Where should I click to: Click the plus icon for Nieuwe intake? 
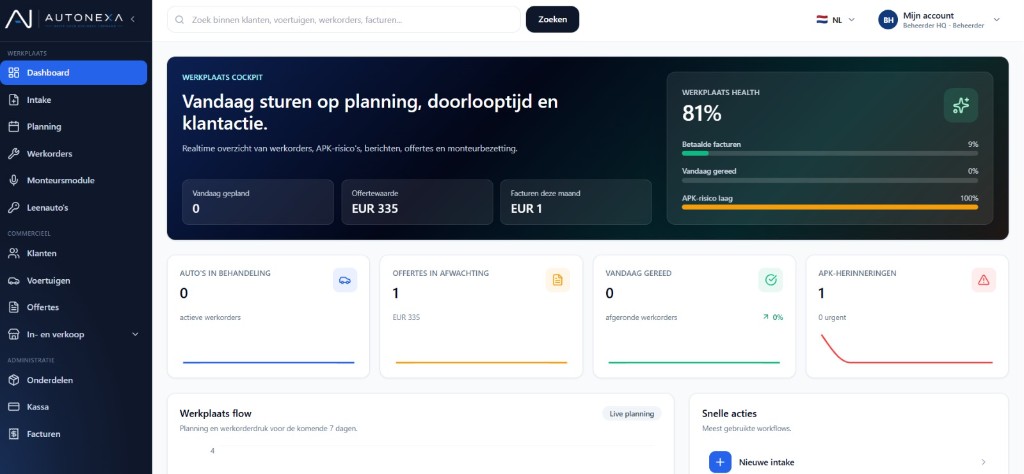[x=720, y=462]
